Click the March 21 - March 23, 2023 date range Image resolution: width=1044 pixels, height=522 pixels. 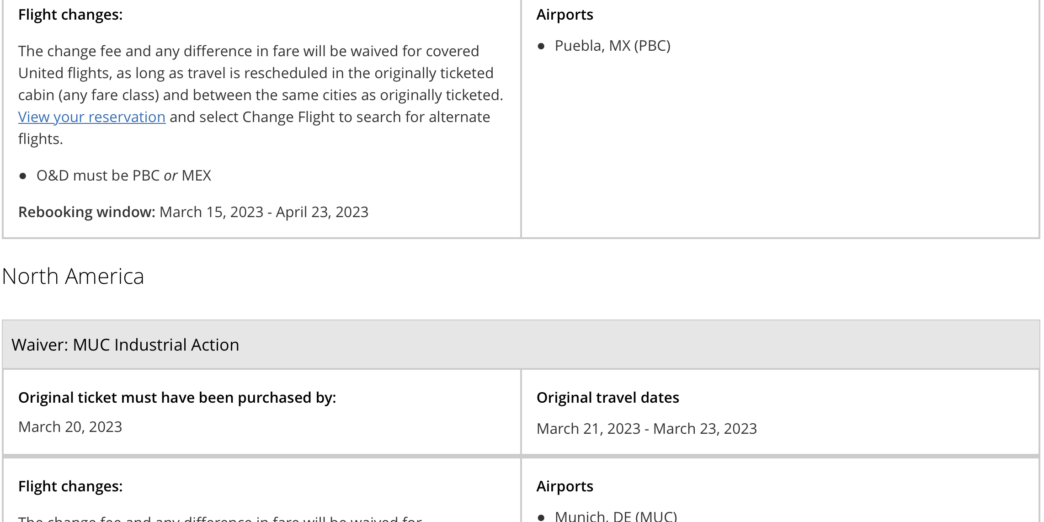(646, 428)
